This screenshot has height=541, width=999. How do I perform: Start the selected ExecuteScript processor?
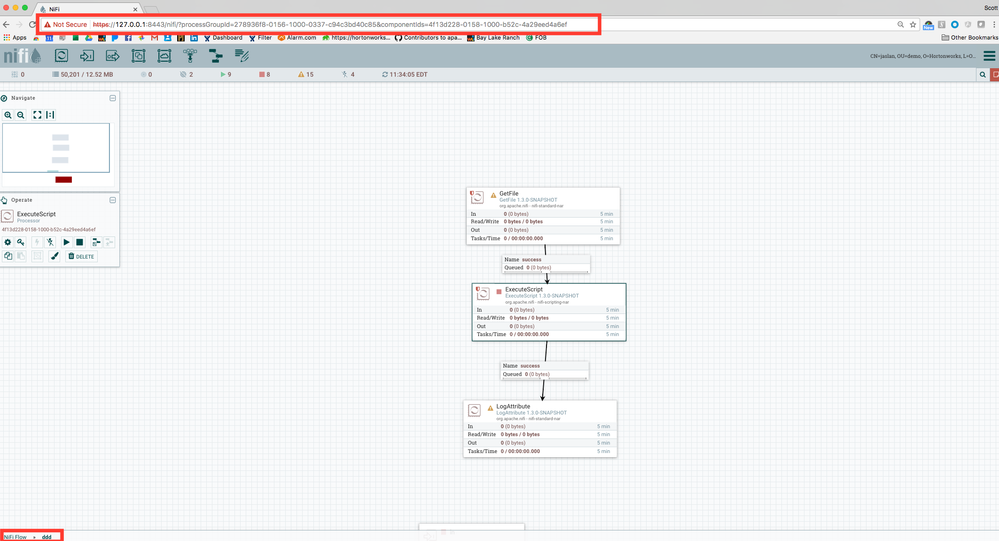pyautogui.click(x=66, y=242)
